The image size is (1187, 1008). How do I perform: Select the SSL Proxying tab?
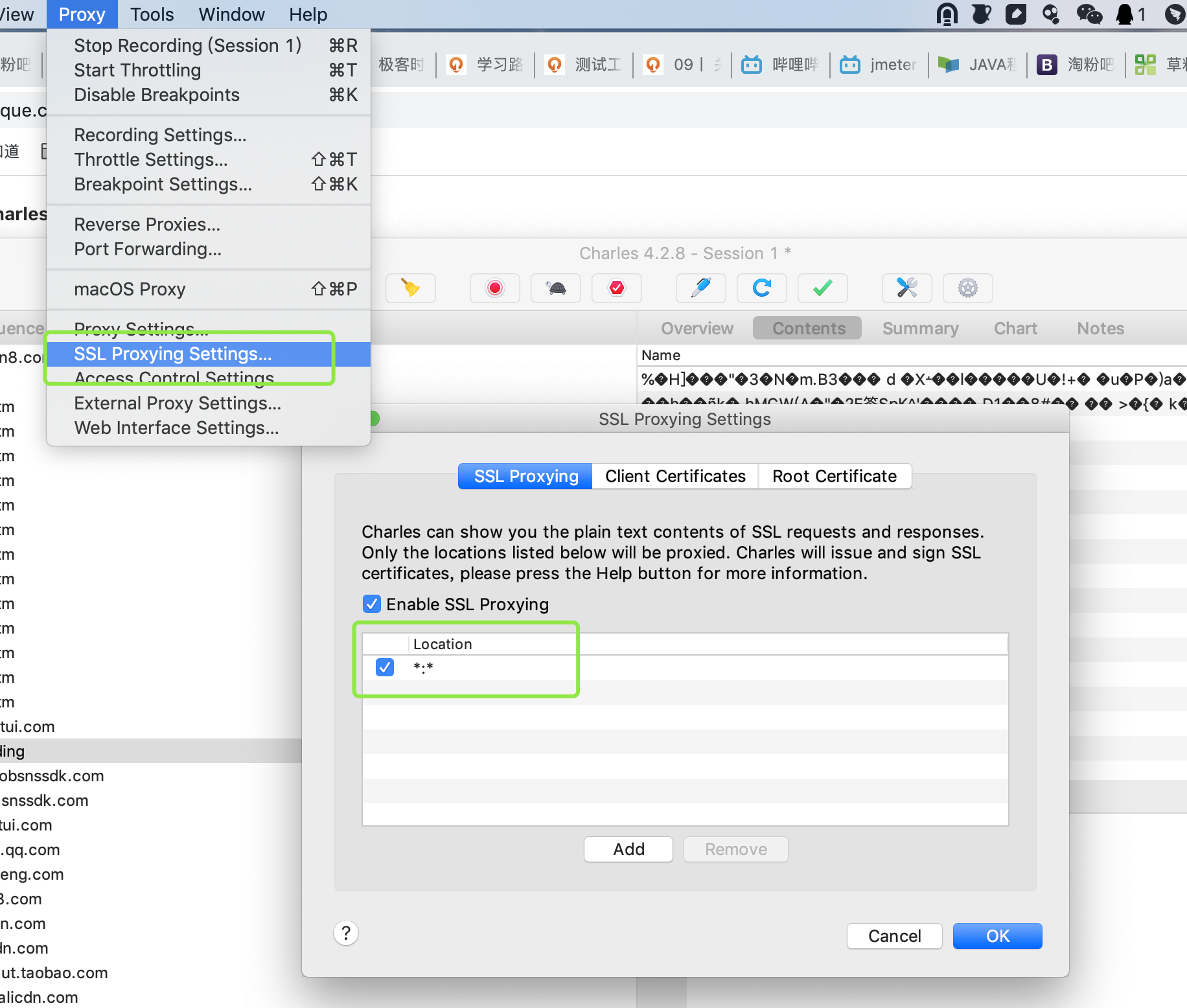[x=525, y=476]
